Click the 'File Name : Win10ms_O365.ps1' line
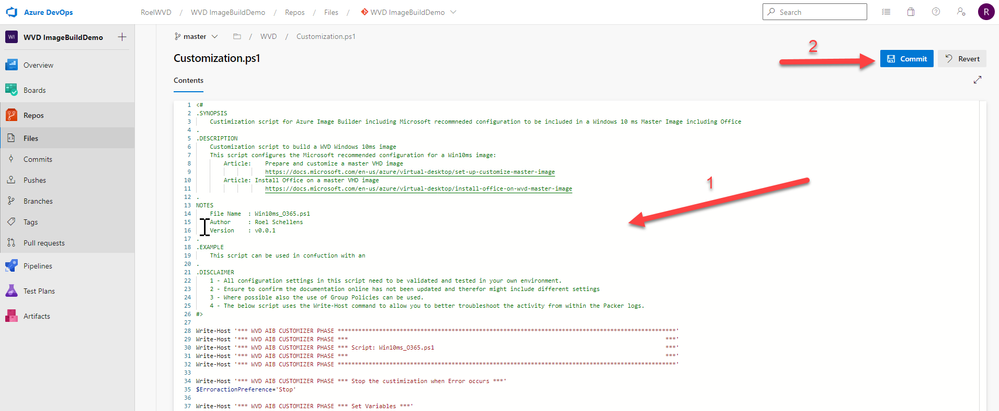This screenshot has width=999, height=411. pyautogui.click(x=260, y=213)
